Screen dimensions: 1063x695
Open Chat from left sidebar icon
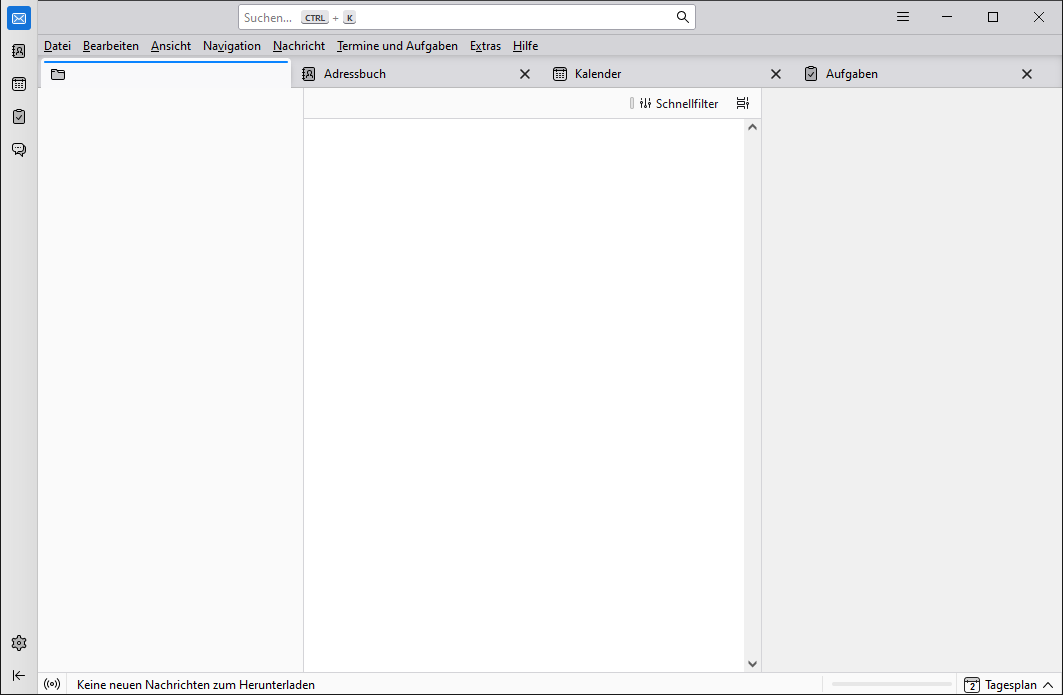tap(19, 150)
